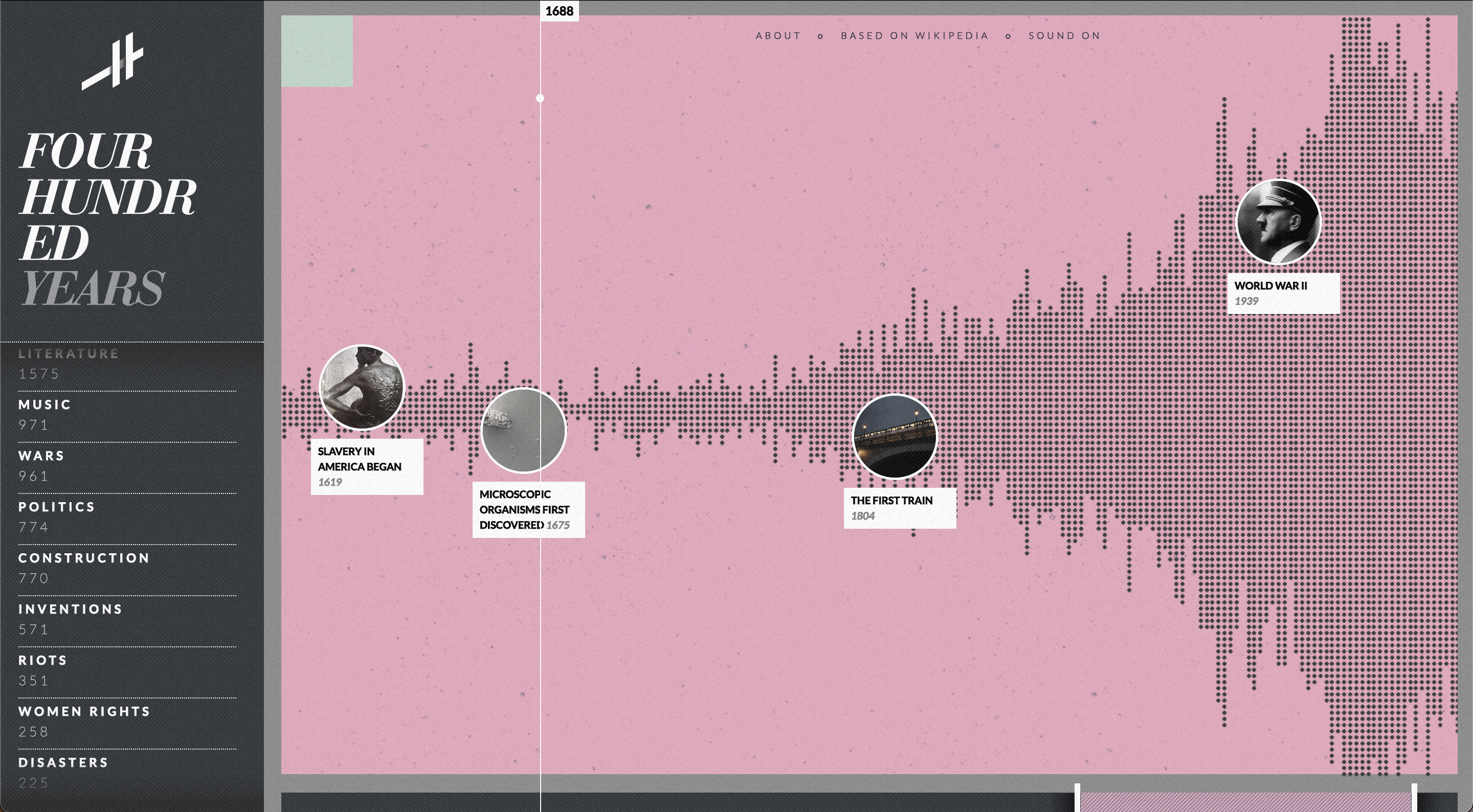Enable the Literature category filter
Image resolution: width=1473 pixels, height=812 pixels.
[x=68, y=353]
